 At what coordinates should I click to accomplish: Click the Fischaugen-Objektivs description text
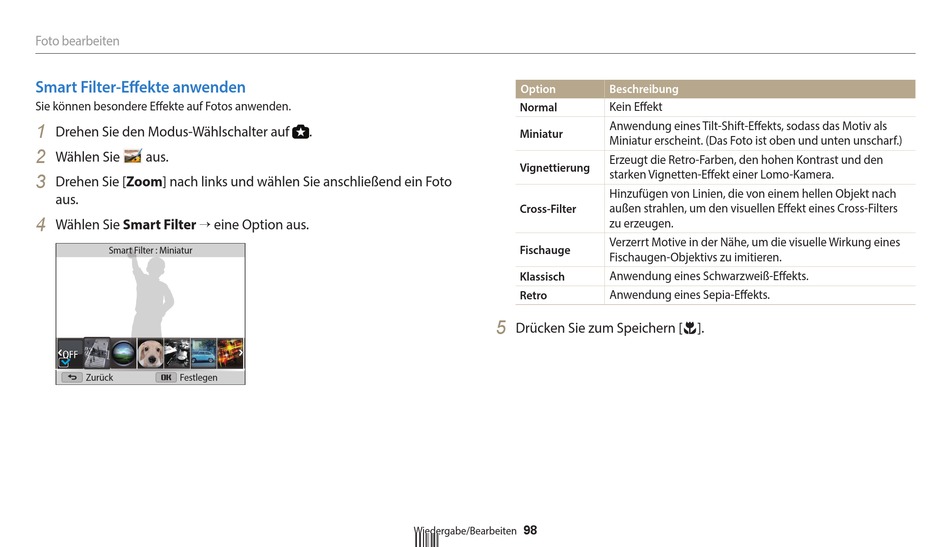click(754, 250)
